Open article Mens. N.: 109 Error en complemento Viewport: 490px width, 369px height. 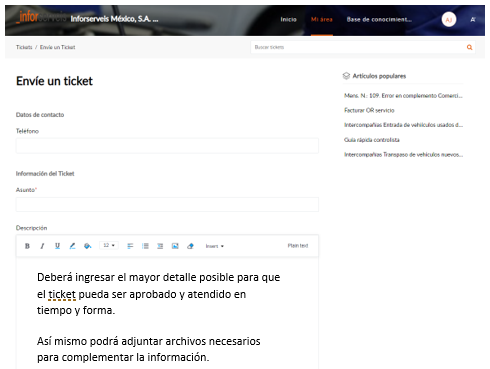[x=403, y=96]
